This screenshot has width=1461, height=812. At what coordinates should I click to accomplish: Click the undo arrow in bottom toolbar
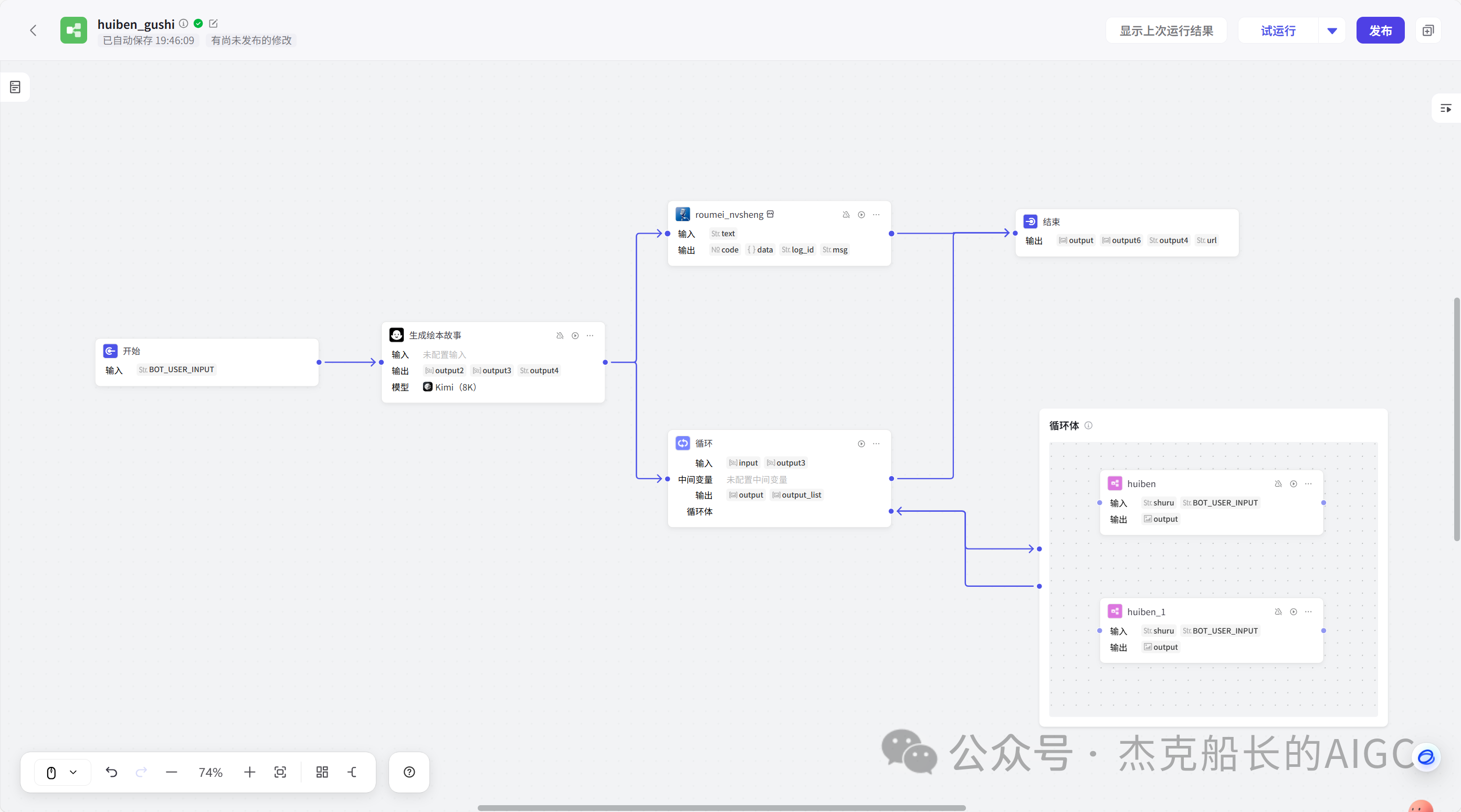click(x=111, y=772)
